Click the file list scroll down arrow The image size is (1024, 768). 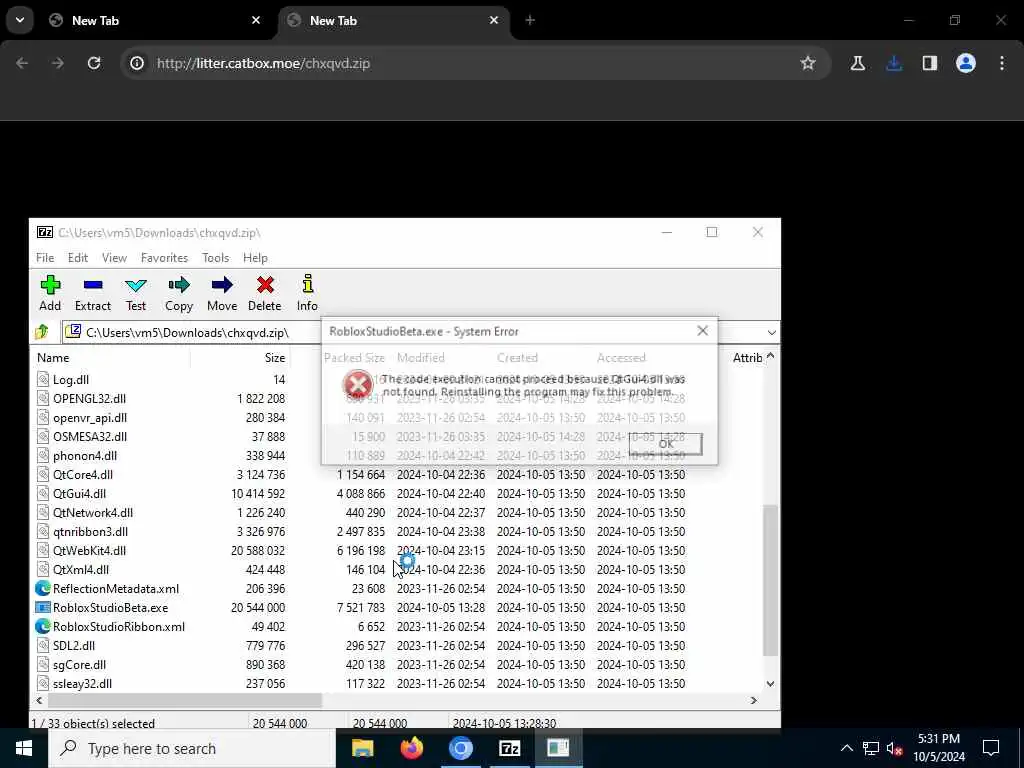tap(771, 684)
